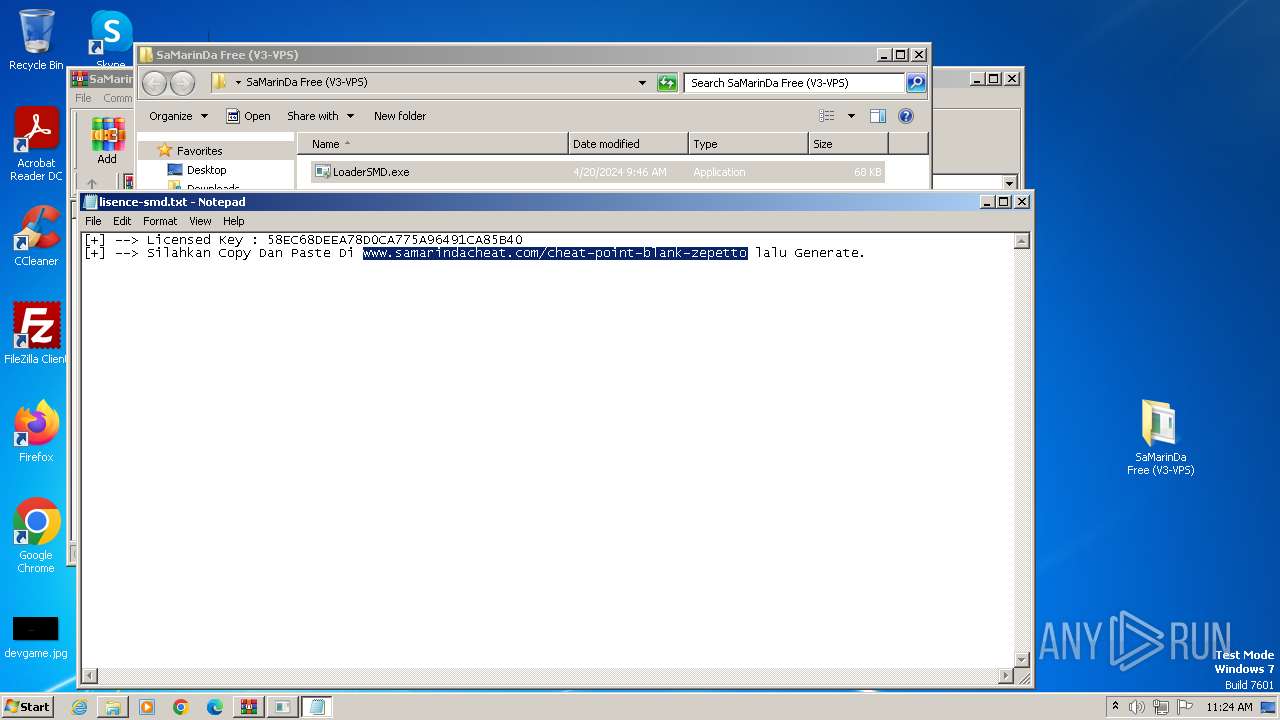Screen dimensions: 1280x720
Task: Click the Start button
Action: coord(28,707)
